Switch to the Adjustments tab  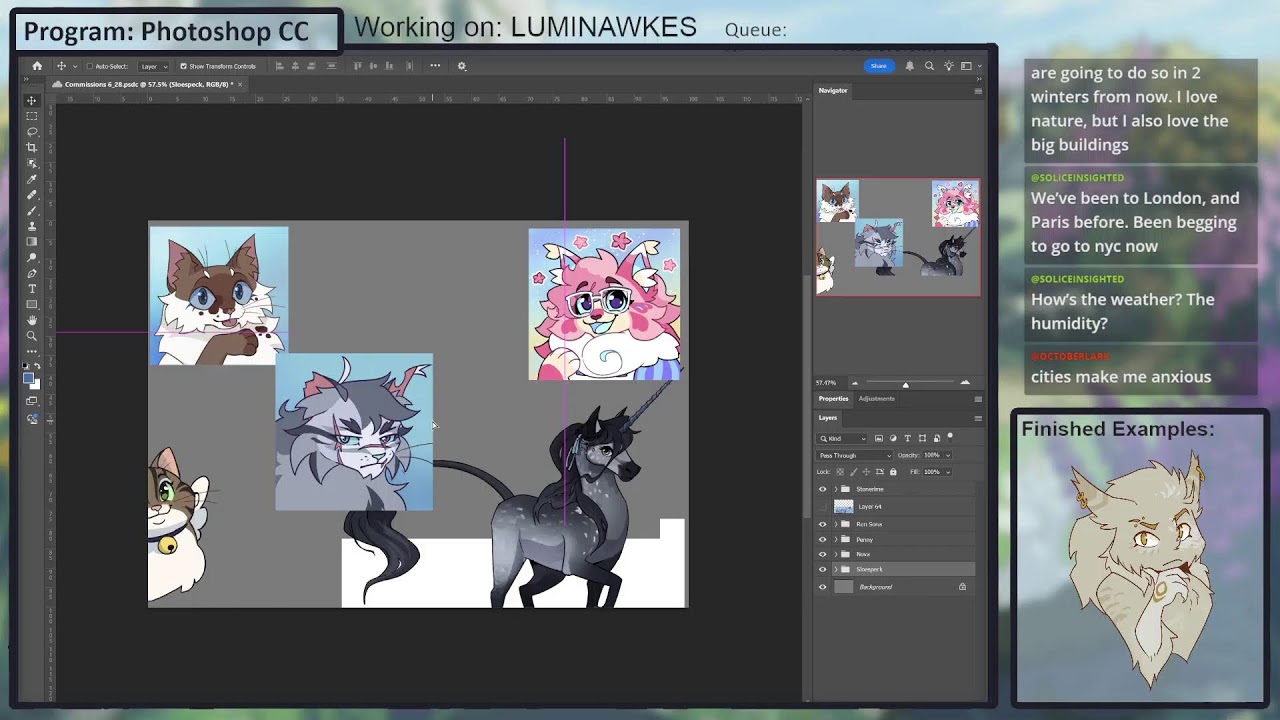pos(876,399)
